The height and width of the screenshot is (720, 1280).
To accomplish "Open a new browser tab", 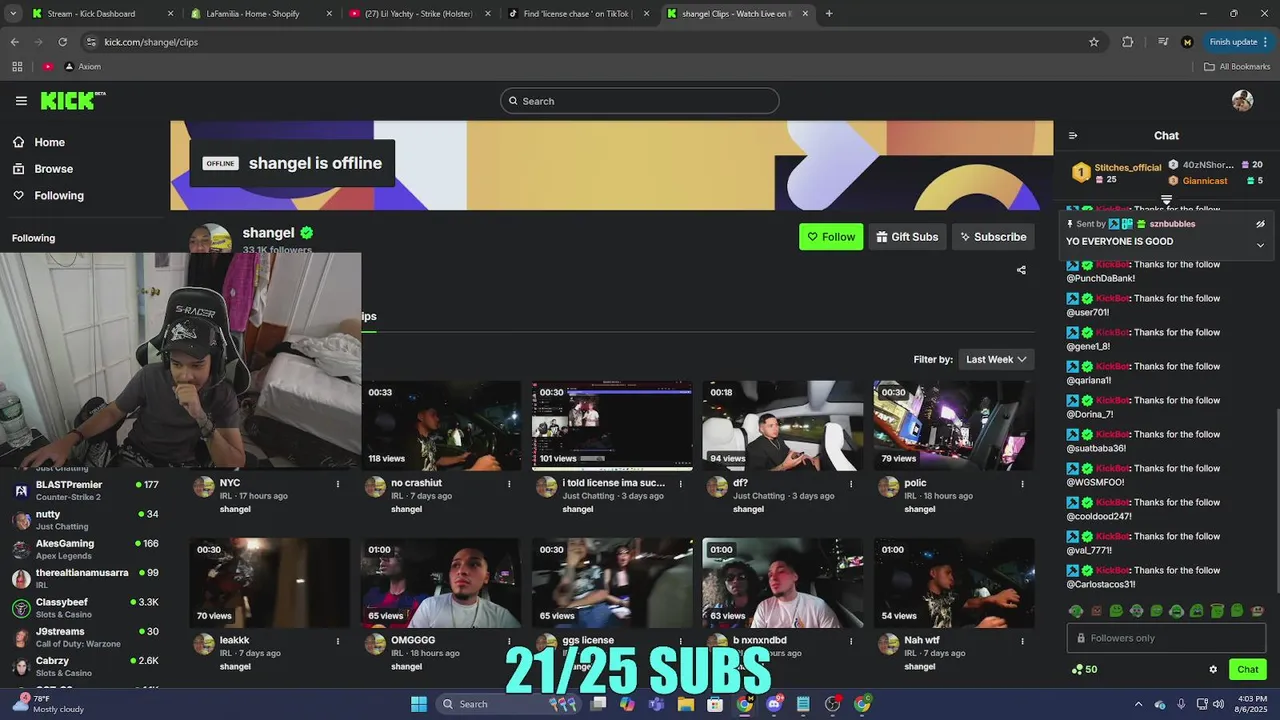I will click(829, 14).
